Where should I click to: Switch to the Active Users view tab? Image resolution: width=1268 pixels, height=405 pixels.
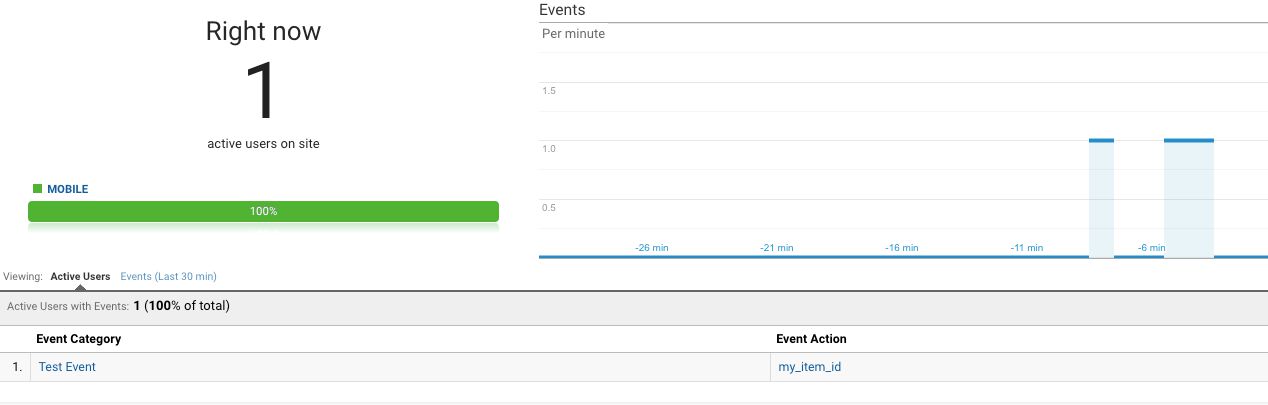pyautogui.click(x=80, y=276)
